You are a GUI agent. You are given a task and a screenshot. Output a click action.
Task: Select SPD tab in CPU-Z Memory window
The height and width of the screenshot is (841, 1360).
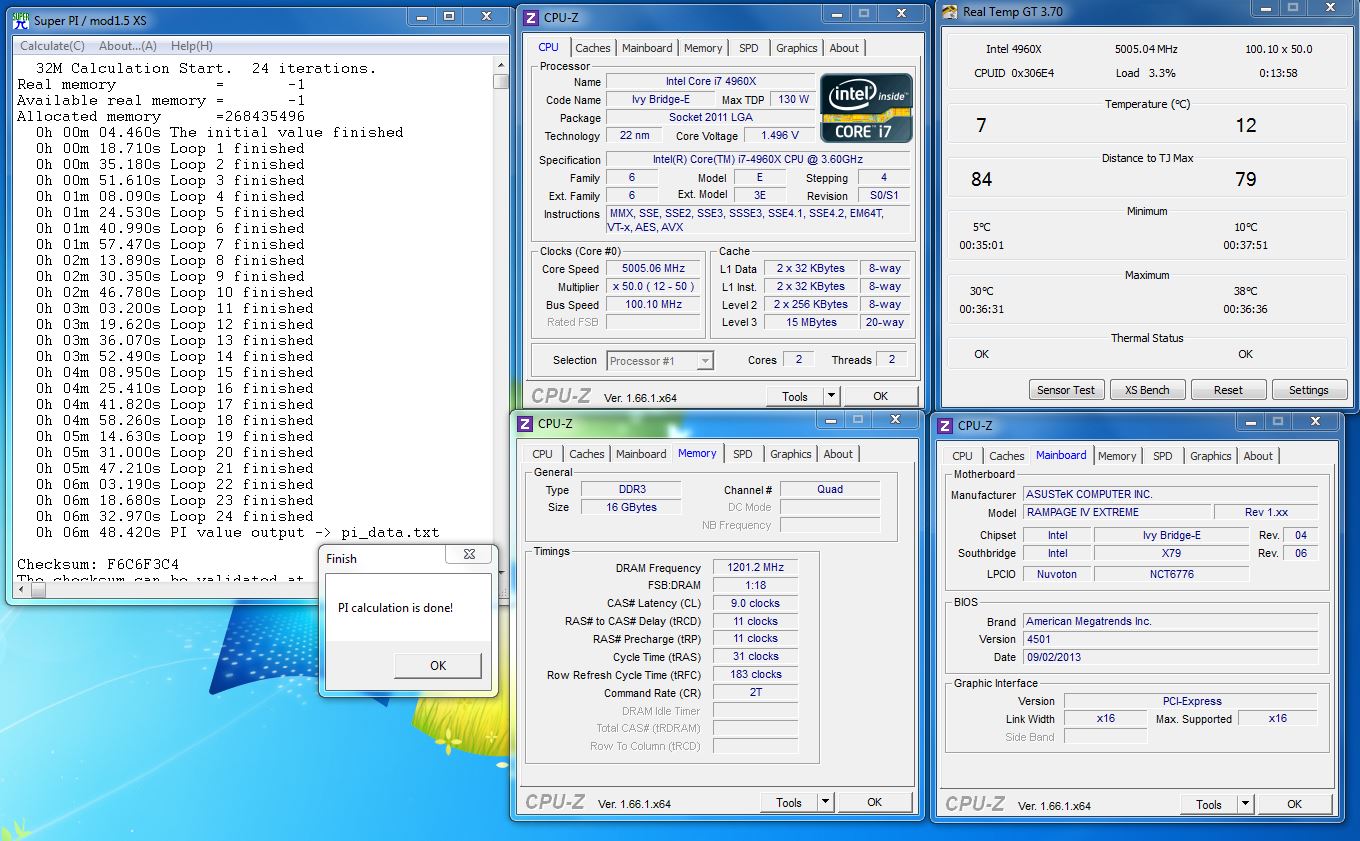(x=743, y=454)
